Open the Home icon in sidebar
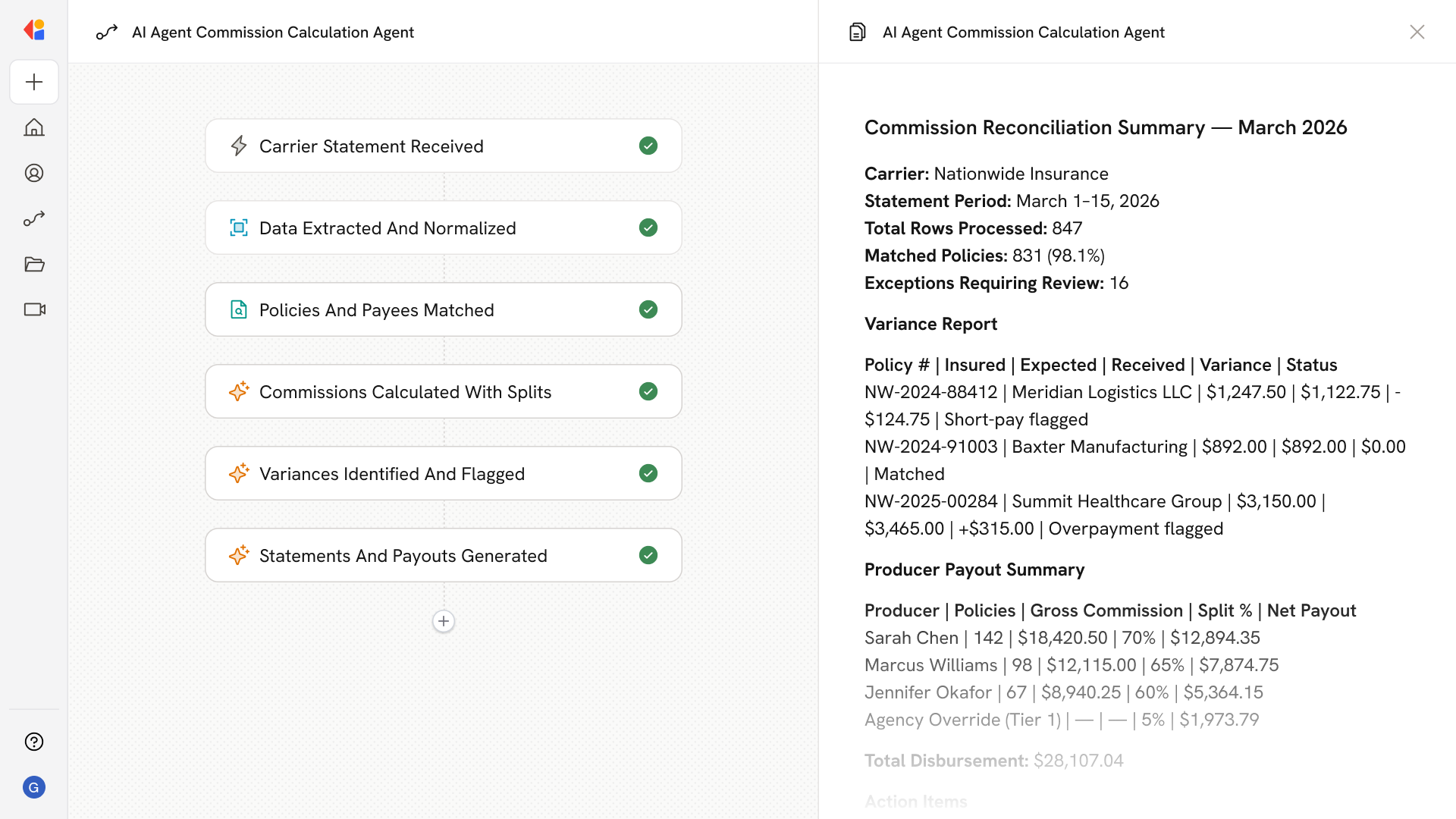The width and height of the screenshot is (1456, 819). (x=34, y=127)
